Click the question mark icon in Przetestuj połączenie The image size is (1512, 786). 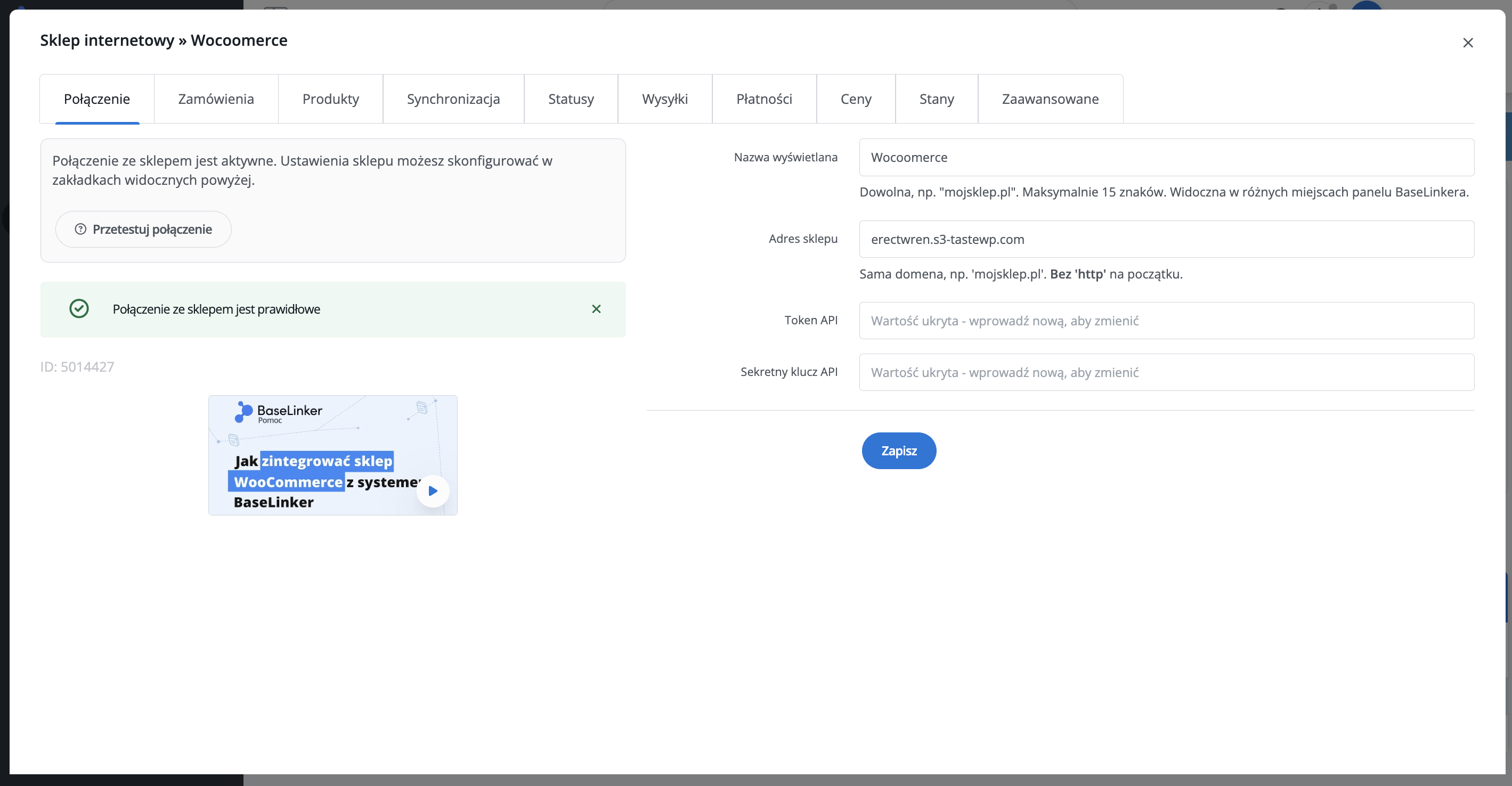(x=80, y=230)
